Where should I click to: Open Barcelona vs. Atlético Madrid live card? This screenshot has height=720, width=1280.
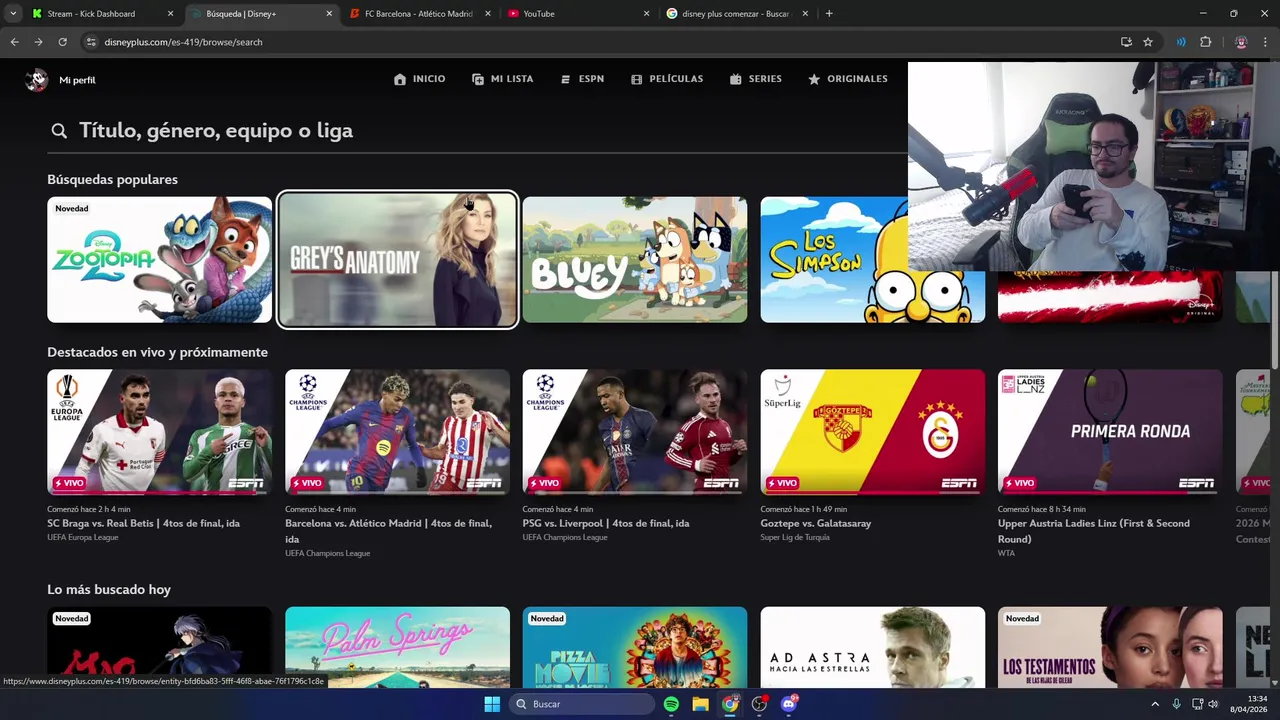pos(397,433)
